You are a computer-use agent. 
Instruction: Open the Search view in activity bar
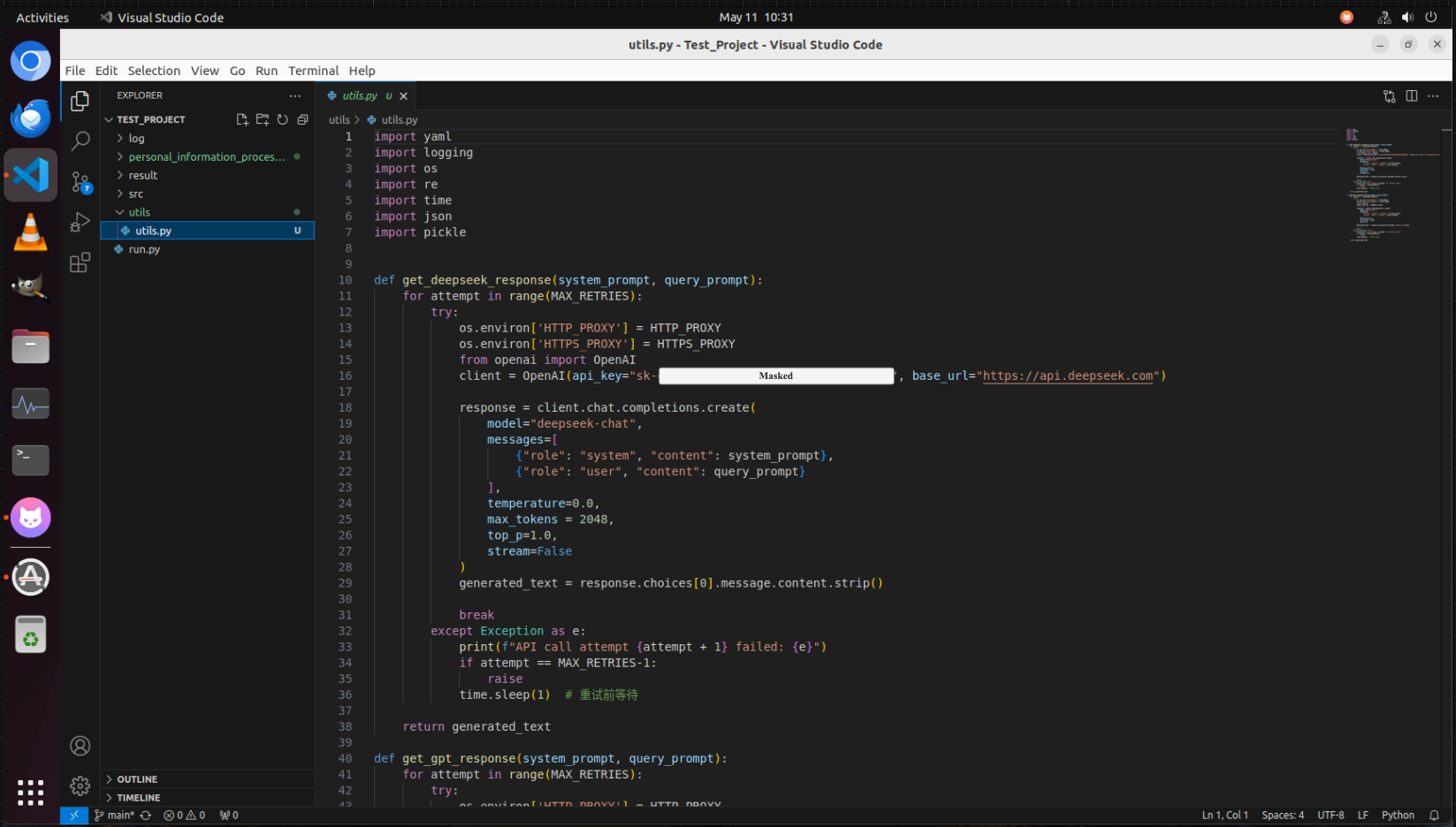pos(80,140)
